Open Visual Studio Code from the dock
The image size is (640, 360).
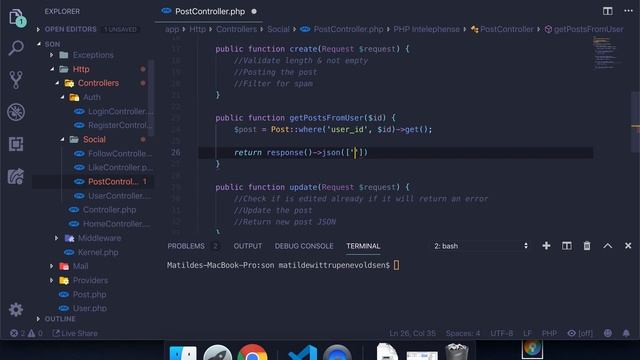[302, 353]
